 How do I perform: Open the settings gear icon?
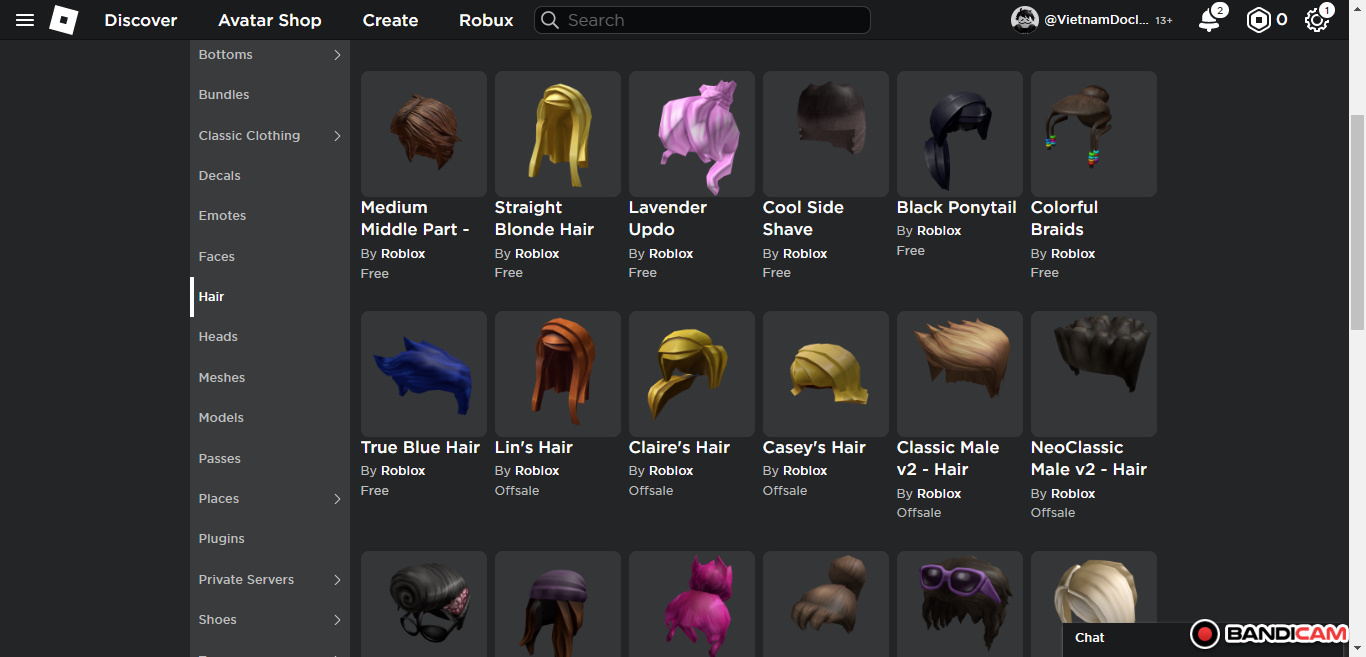[x=1316, y=20]
